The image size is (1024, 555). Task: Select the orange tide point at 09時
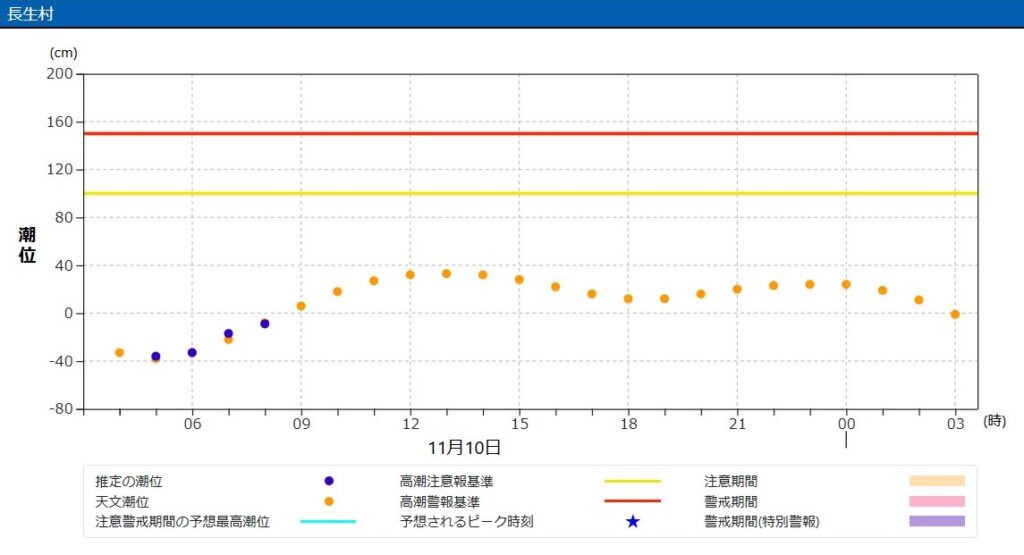coord(301,306)
